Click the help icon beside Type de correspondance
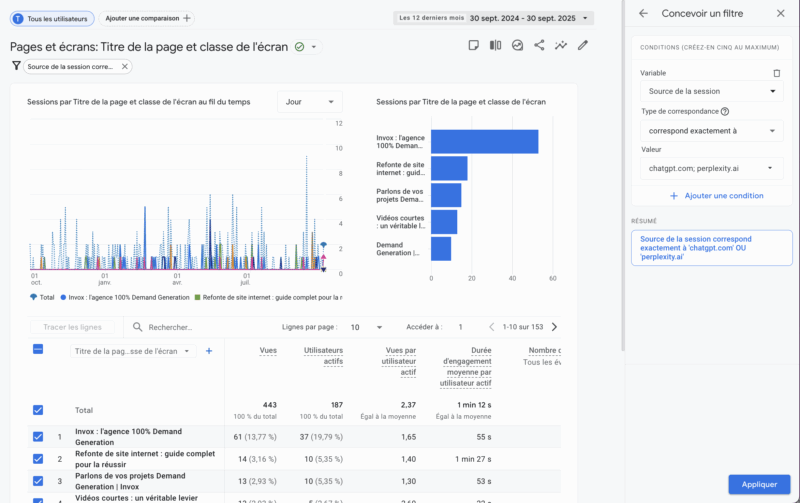This screenshot has width=800, height=503. [725, 111]
